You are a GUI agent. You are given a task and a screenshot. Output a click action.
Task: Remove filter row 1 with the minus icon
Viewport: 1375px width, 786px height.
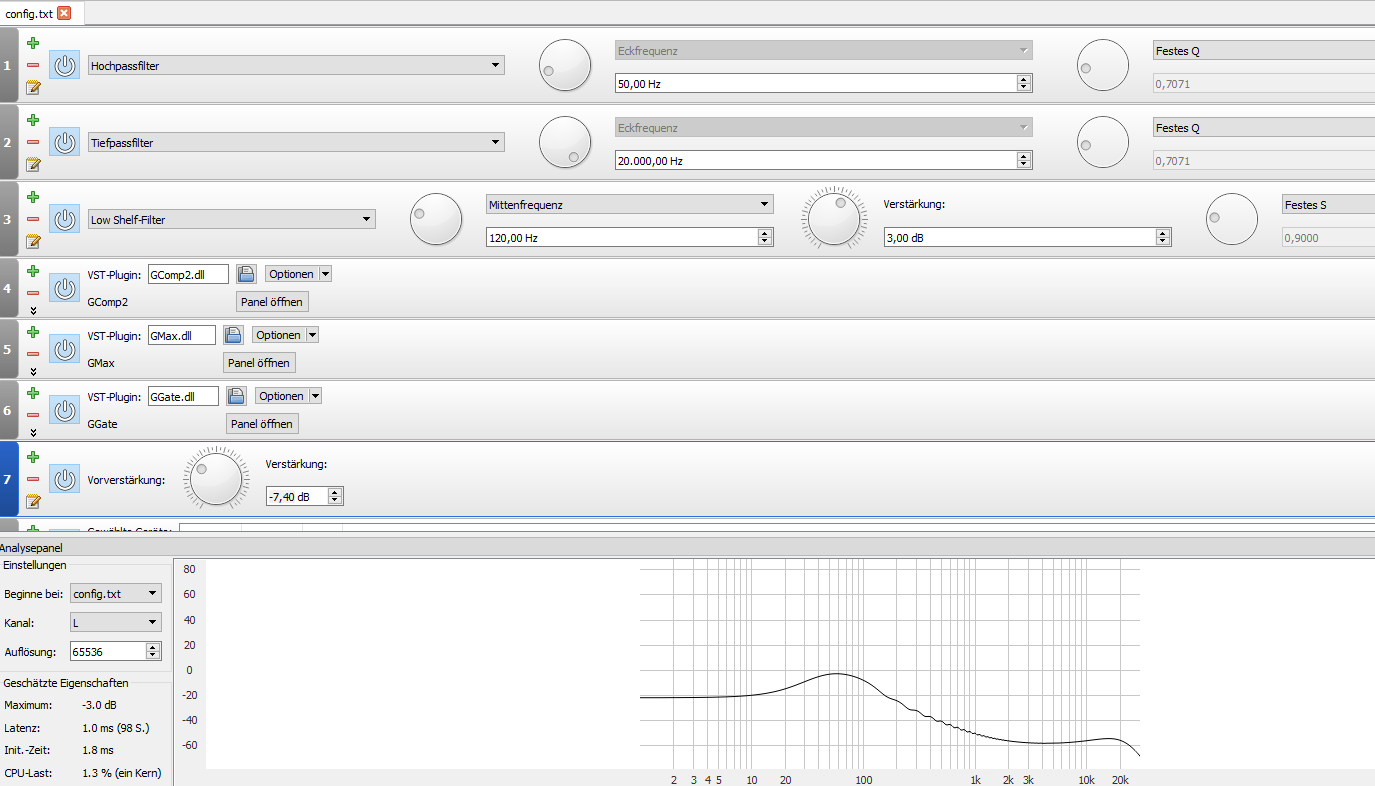[x=33, y=65]
